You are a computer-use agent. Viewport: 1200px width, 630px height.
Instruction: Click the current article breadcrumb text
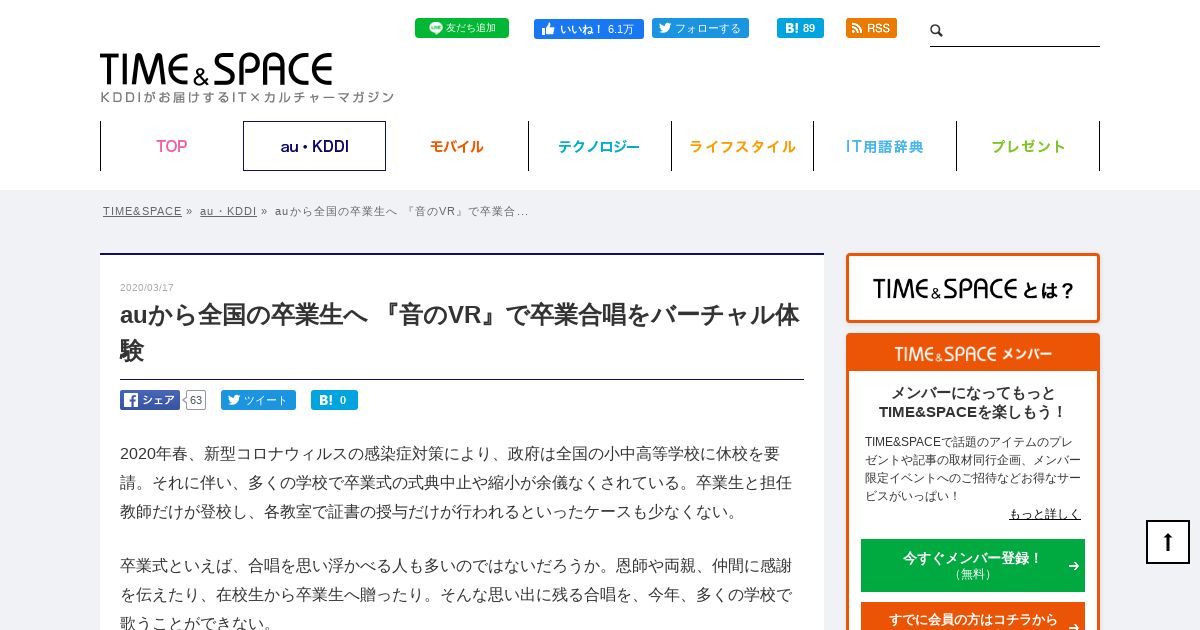tap(402, 211)
